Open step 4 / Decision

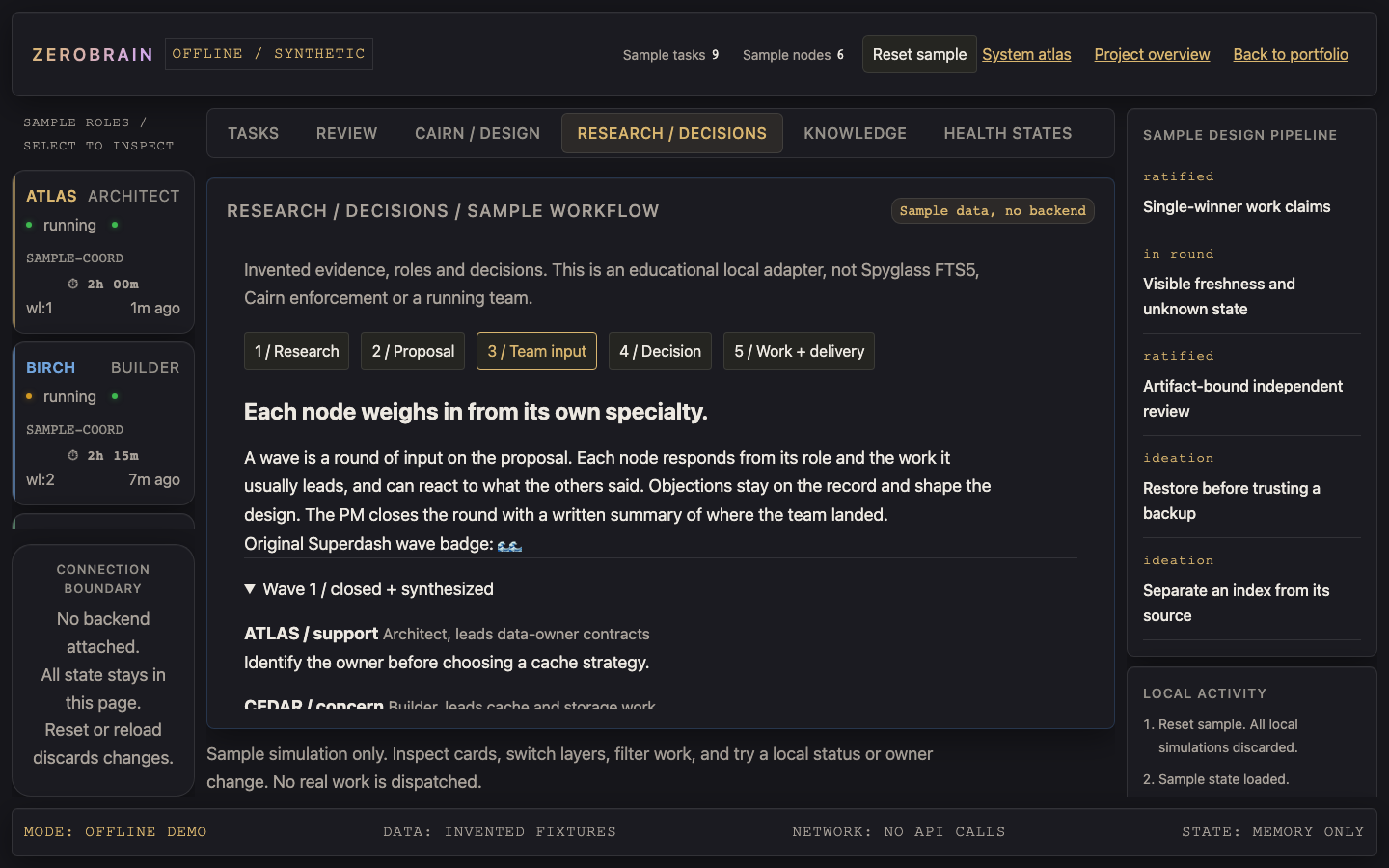pyautogui.click(x=660, y=351)
